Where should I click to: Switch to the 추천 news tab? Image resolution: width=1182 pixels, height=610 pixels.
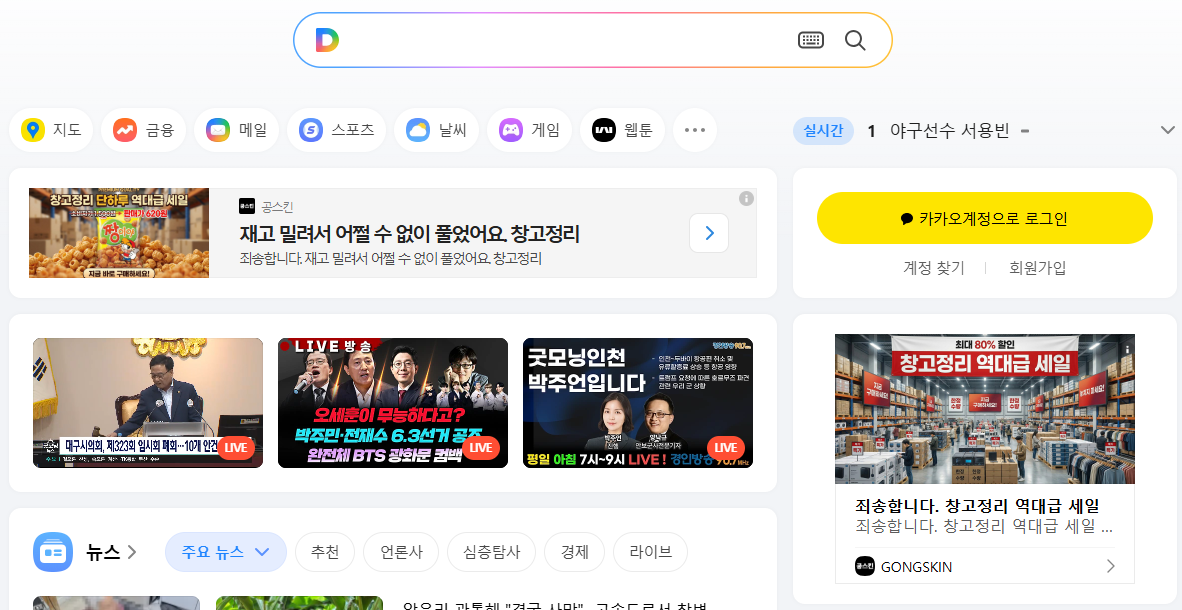pos(325,551)
